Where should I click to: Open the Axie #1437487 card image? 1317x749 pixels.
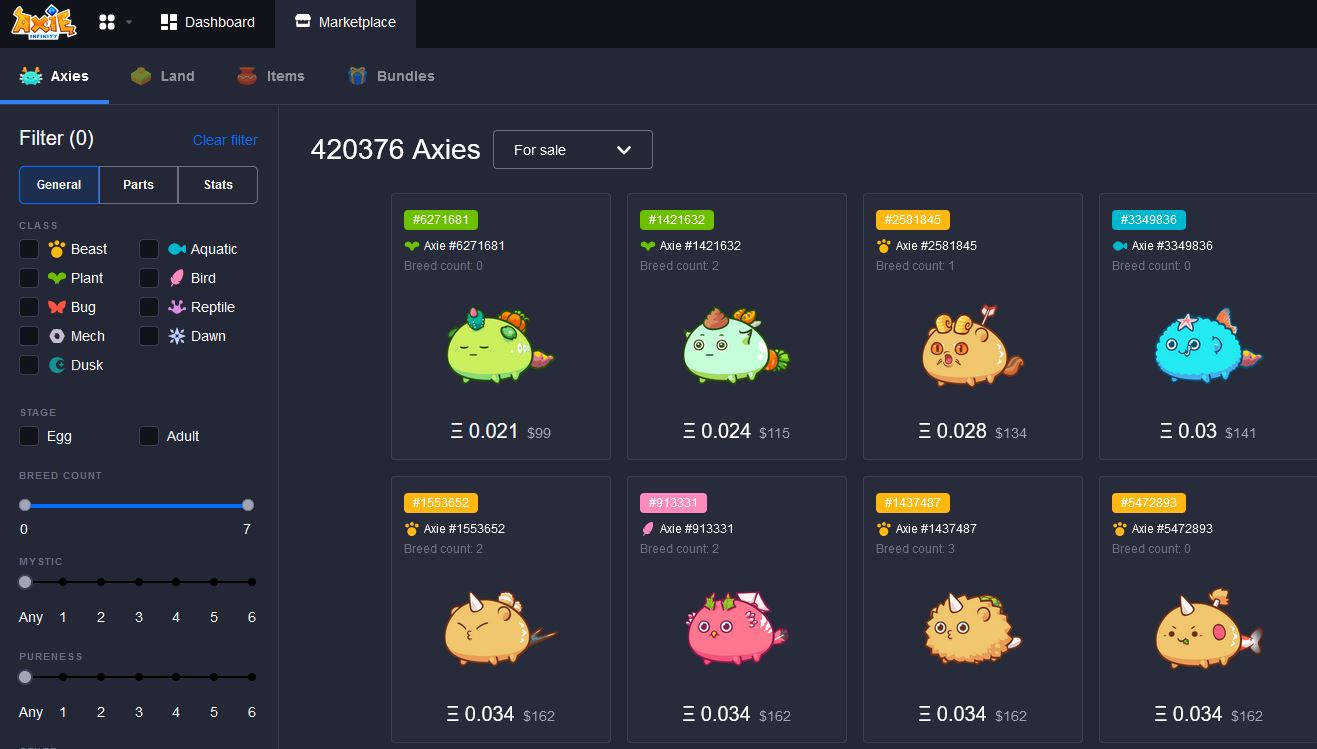pos(972,629)
